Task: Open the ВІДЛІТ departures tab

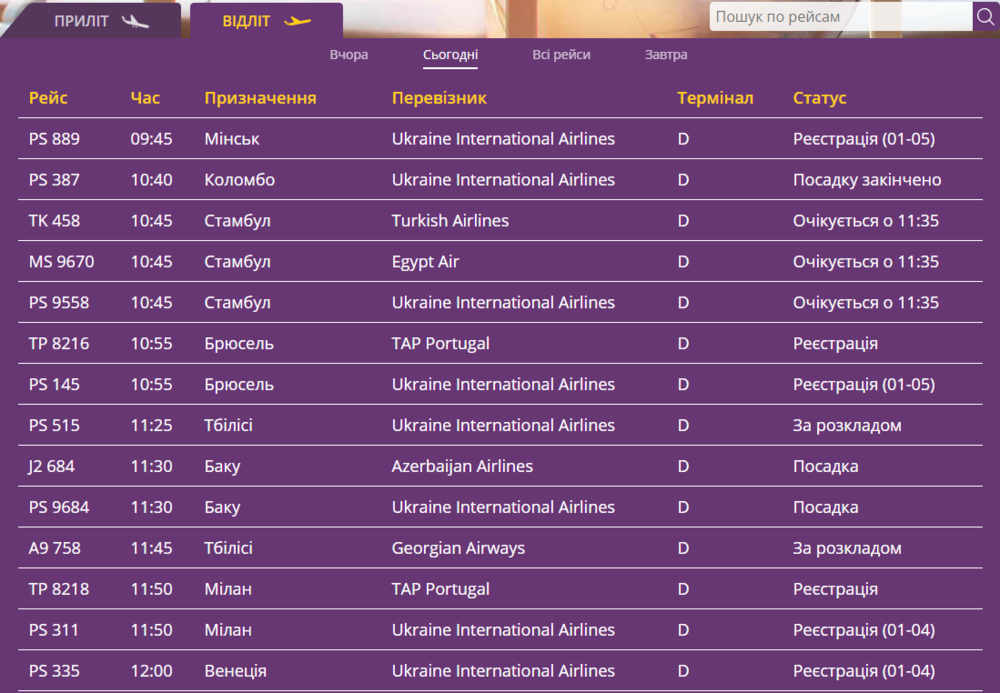Action: point(246,21)
